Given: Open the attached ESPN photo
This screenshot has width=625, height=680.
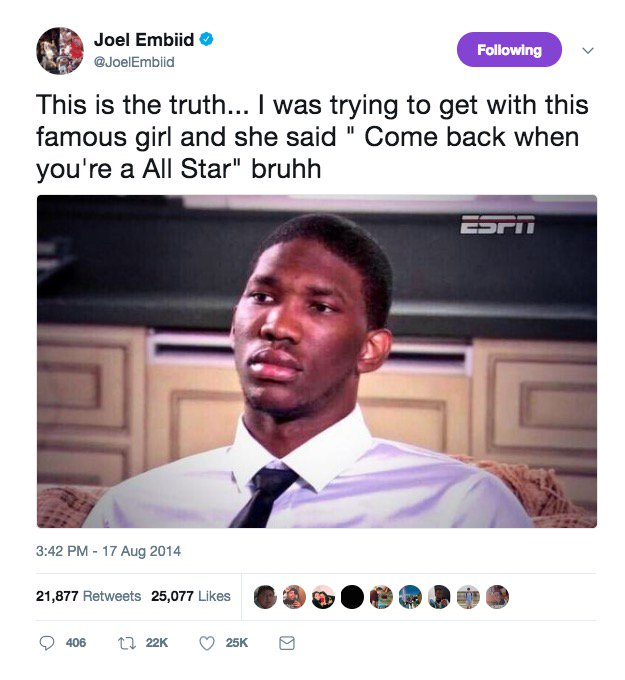Looking at the screenshot, I should click(x=317, y=361).
